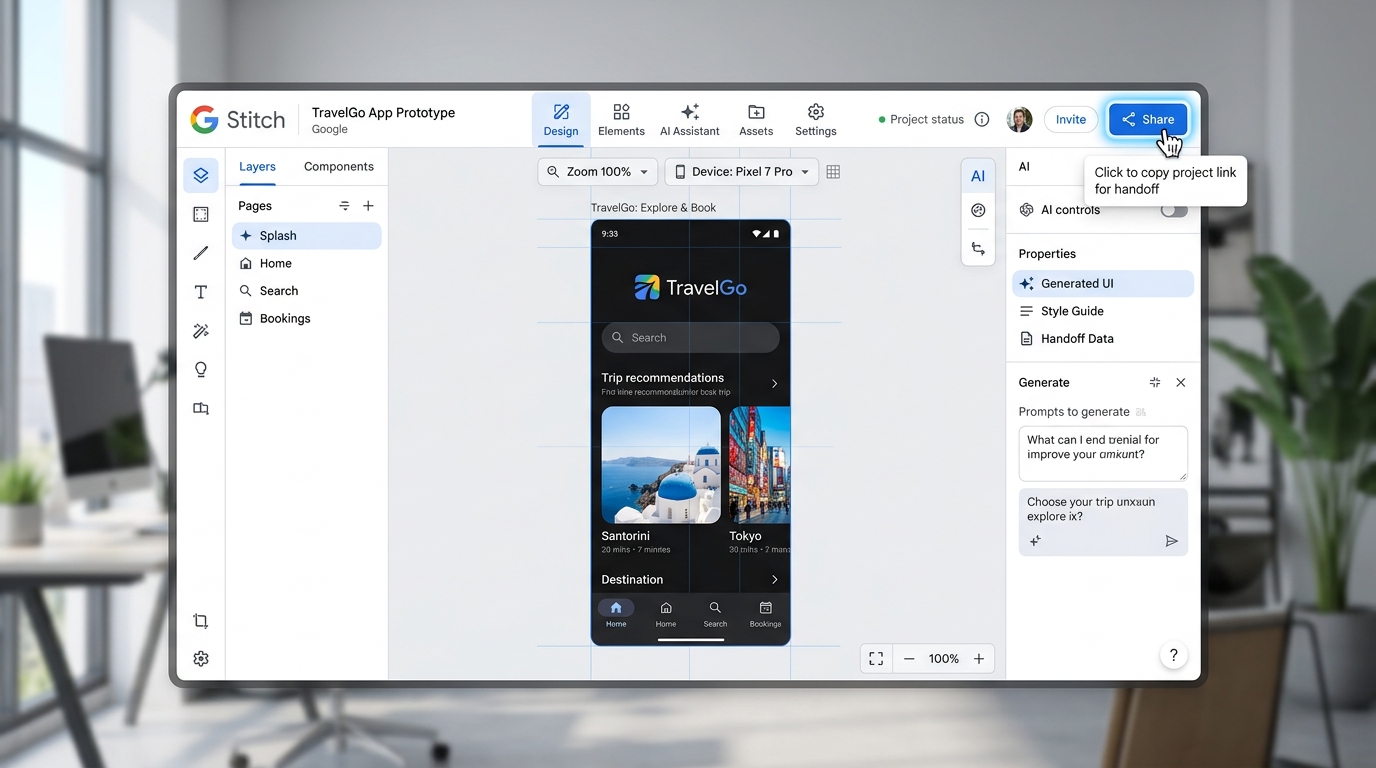The height and width of the screenshot is (768, 1376).
Task: Tap Bookings in phone bottom navigation
Action: pos(765,614)
